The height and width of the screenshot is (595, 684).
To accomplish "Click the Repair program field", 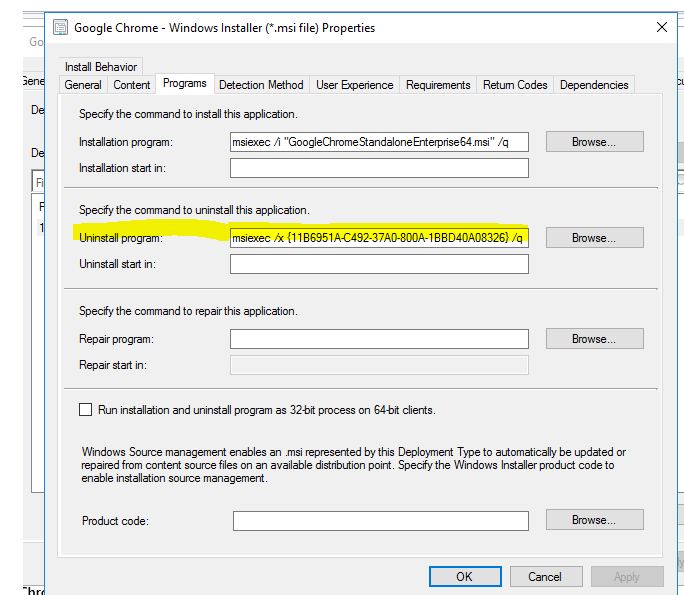I will [x=379, y=339].
